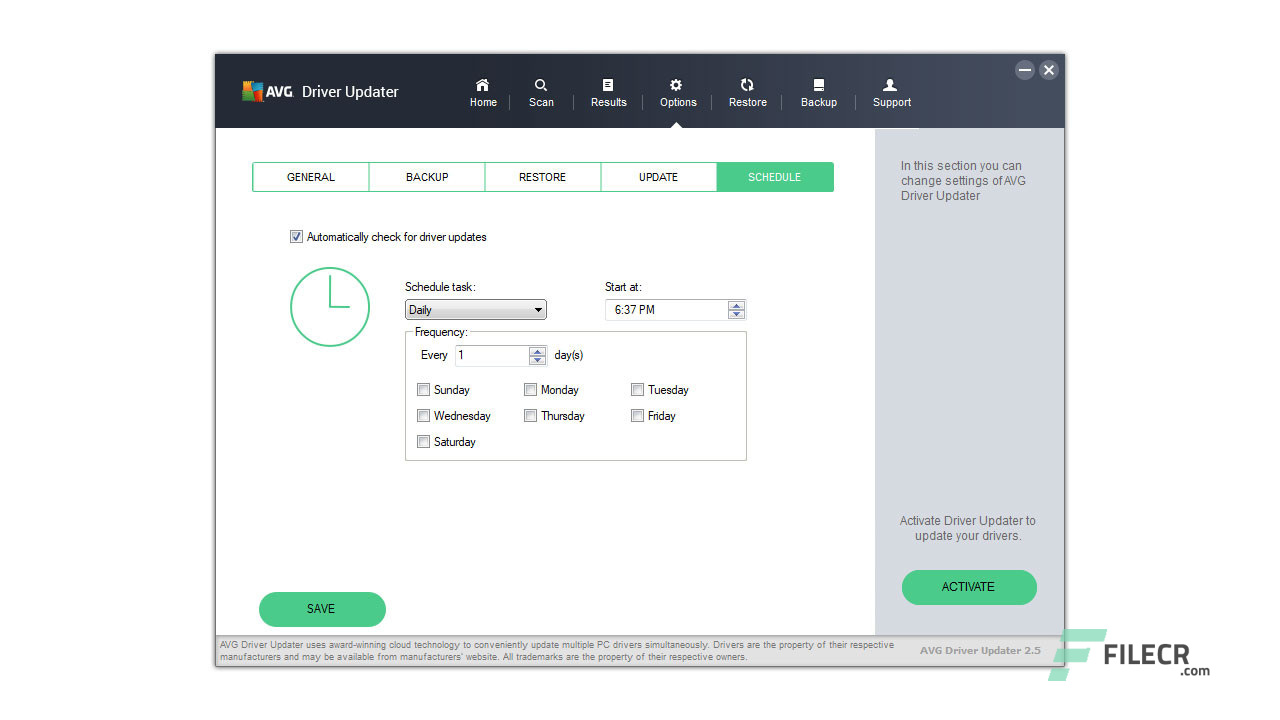Screen dimensions: 1280x720
Task: Check the Saturday checkbox
Action: pos(423,442)
